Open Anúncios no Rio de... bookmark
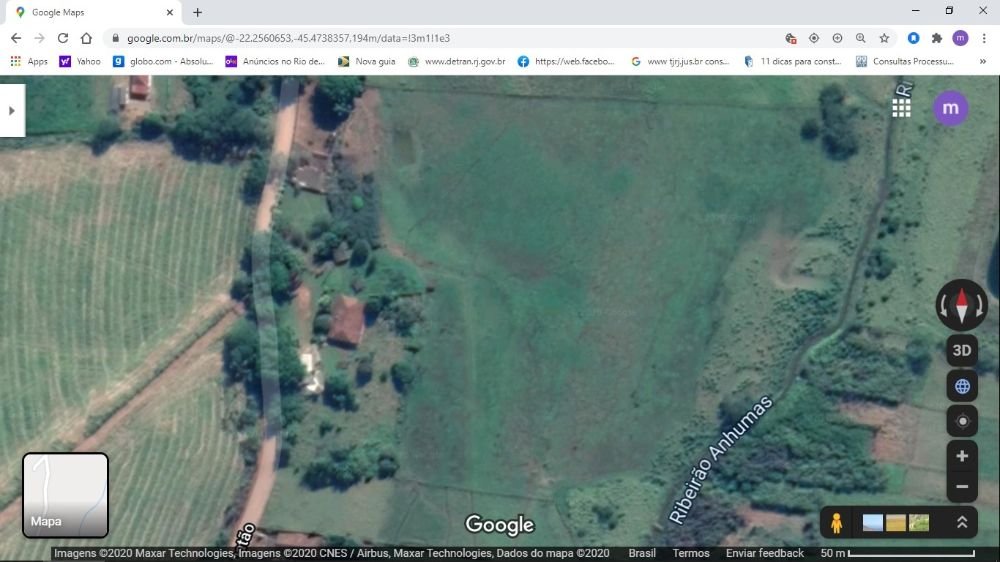1000x562 pixels. point(275,61)
